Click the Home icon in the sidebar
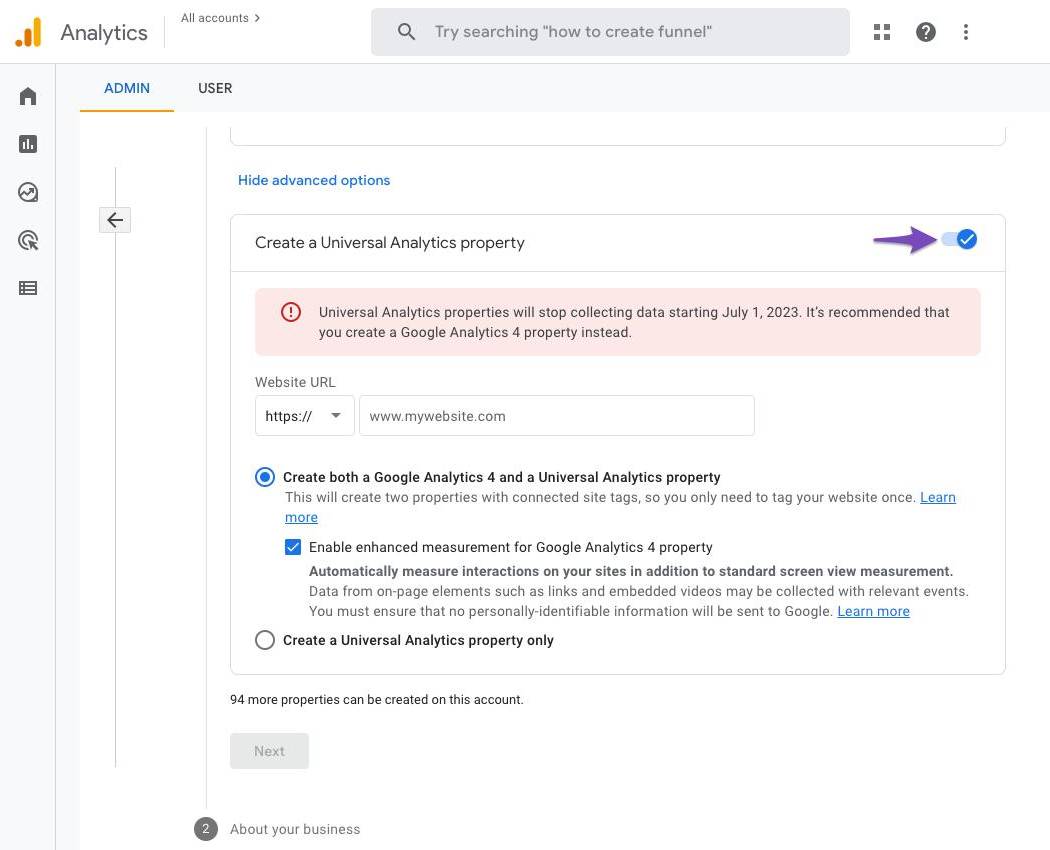1050x850 pixels. point(28,96)
